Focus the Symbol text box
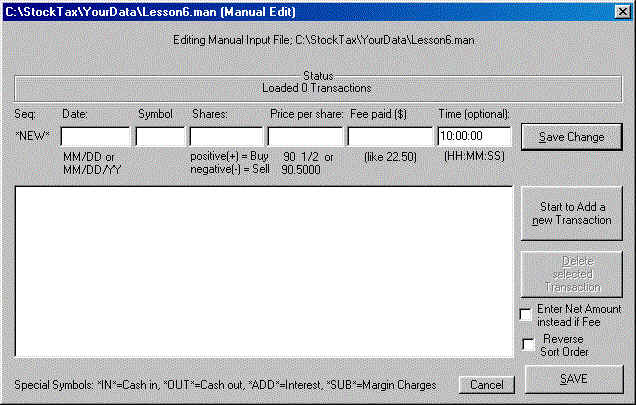 tap(160, 136)
